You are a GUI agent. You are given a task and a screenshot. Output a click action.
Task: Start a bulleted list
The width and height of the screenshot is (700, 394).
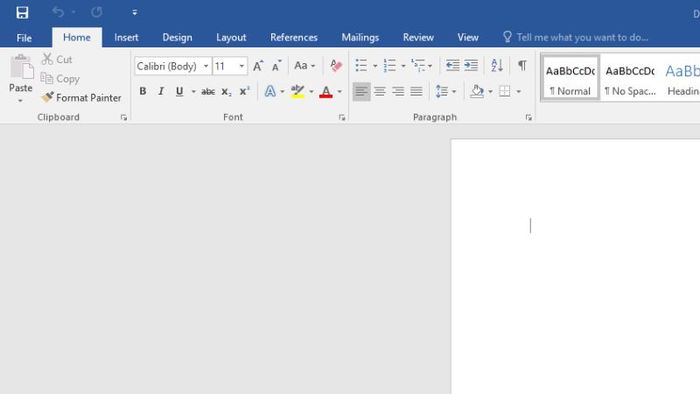click(x=361, y=66)
